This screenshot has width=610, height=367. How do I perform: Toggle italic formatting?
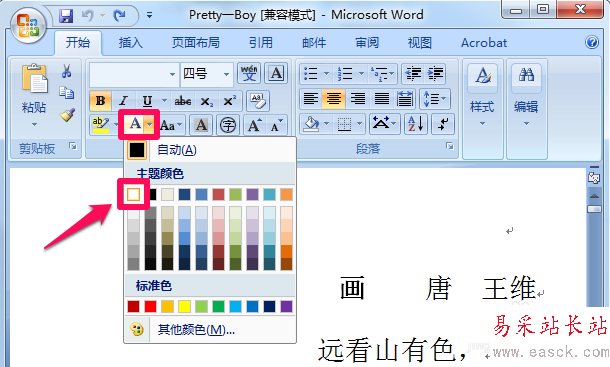[124, 101]
